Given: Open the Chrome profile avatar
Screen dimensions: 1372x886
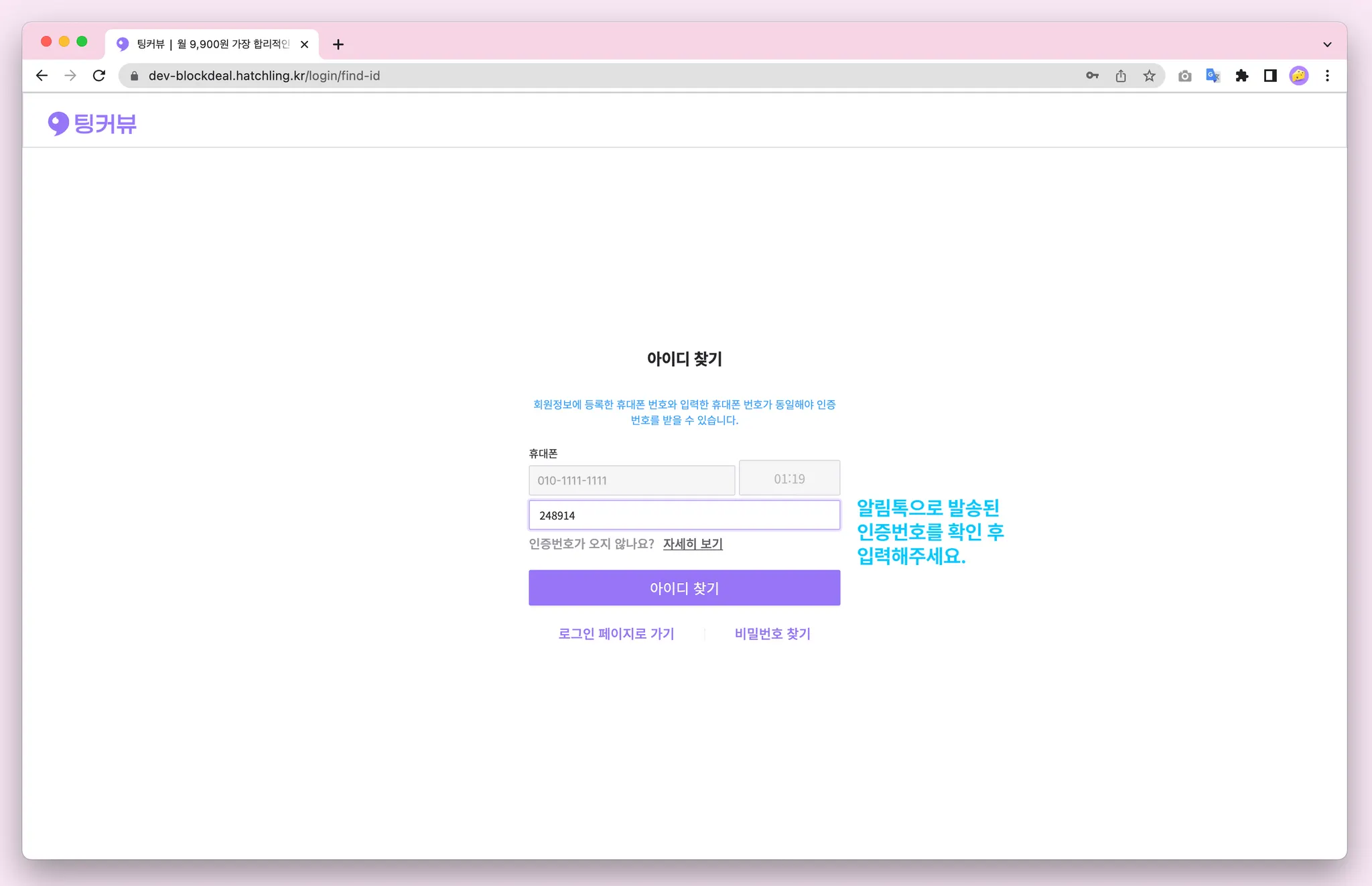Looking at the screenshot, I should (x=1298, y=76).
